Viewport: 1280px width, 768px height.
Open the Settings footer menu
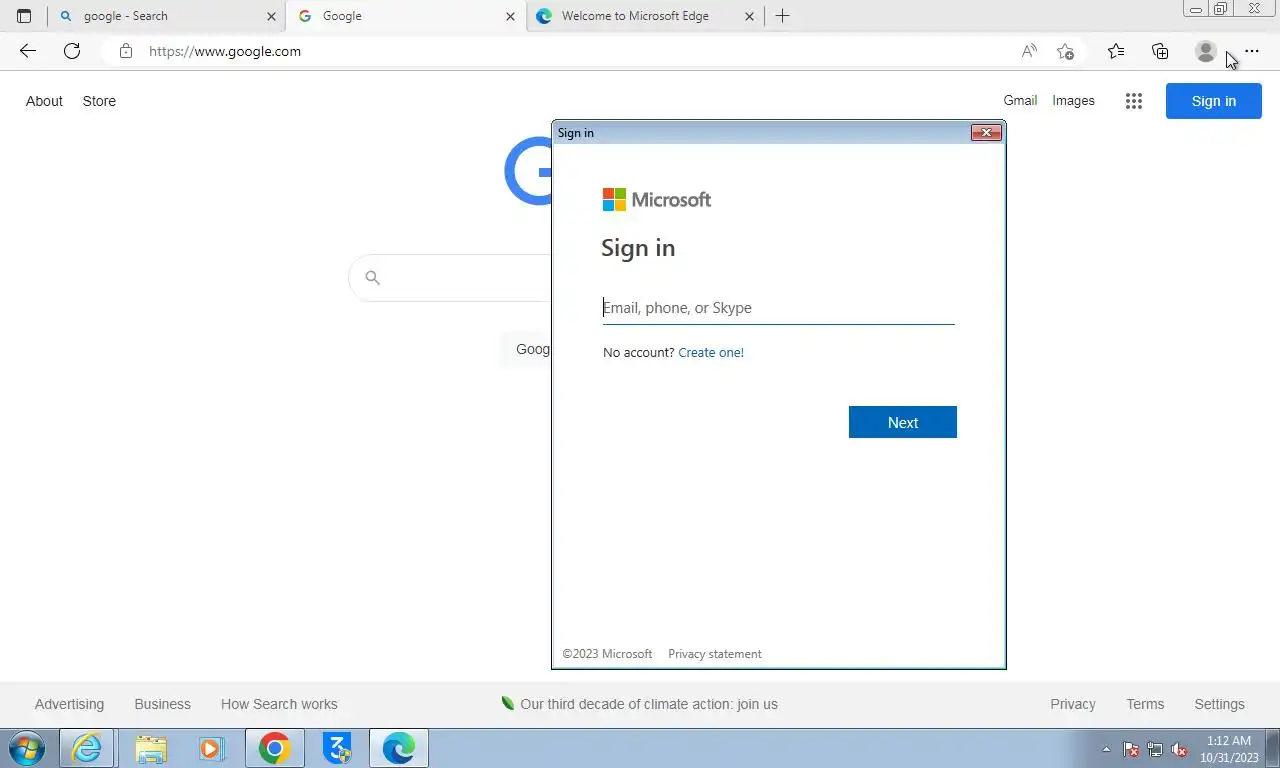[x=1219, y=704]
